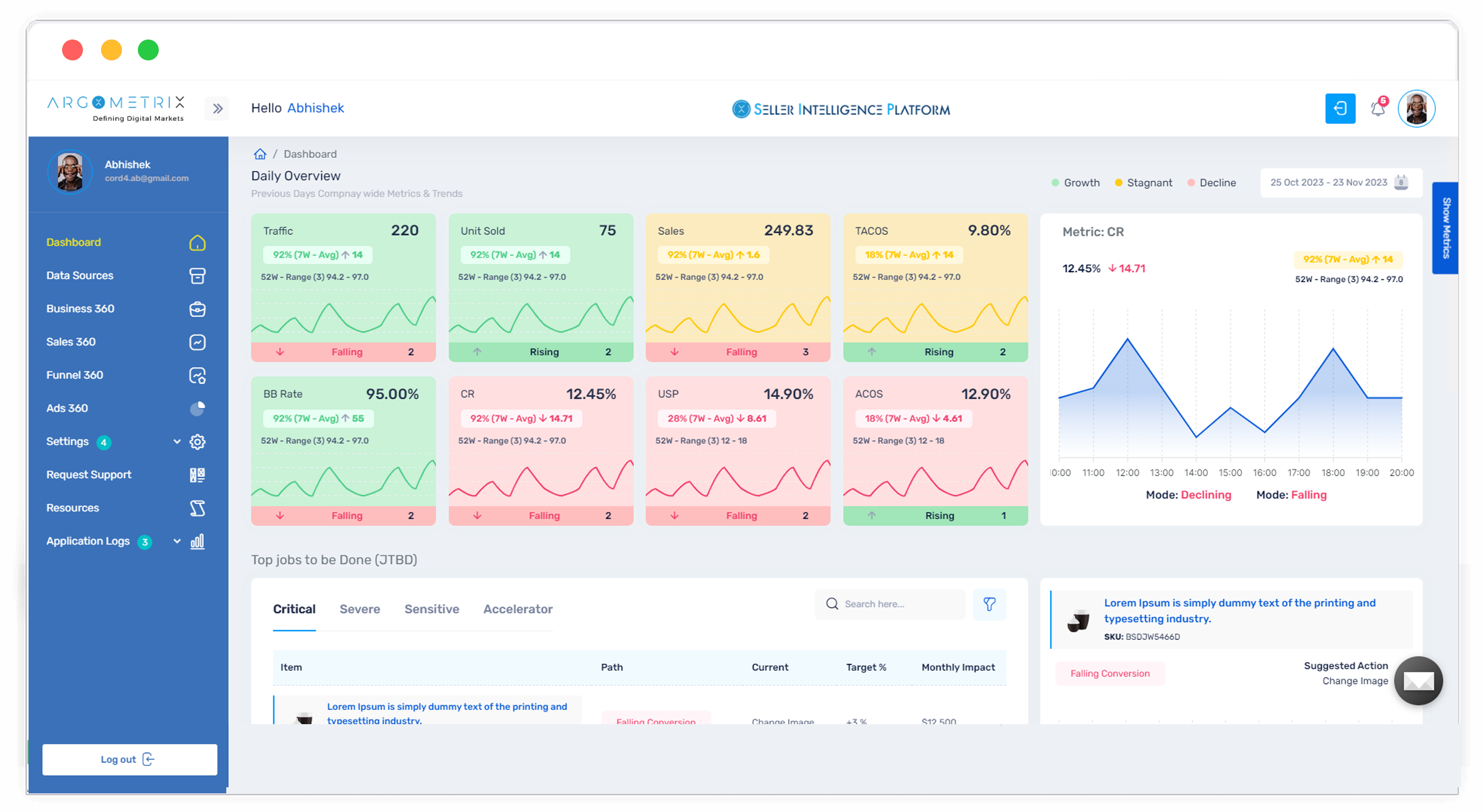1483x812 pixels.
Task: Open the filter funnel icon
Action: click(989, 604)
